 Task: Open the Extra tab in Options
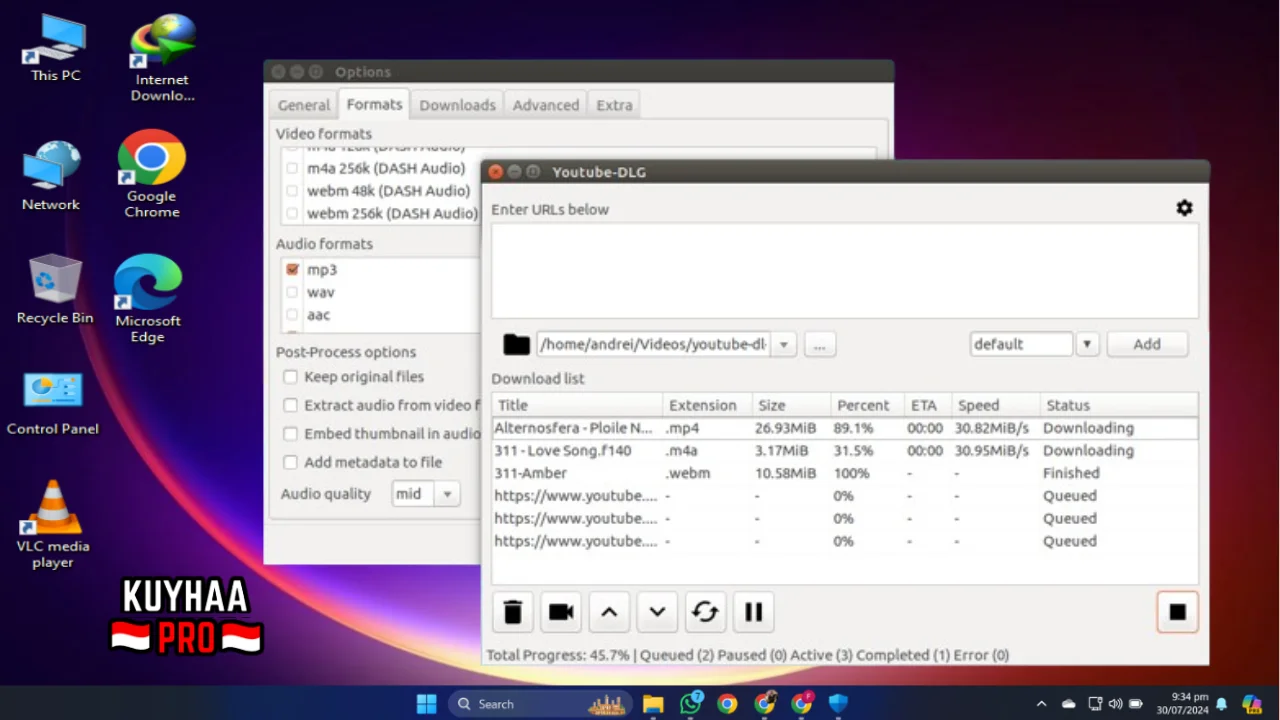pos(614,105)
